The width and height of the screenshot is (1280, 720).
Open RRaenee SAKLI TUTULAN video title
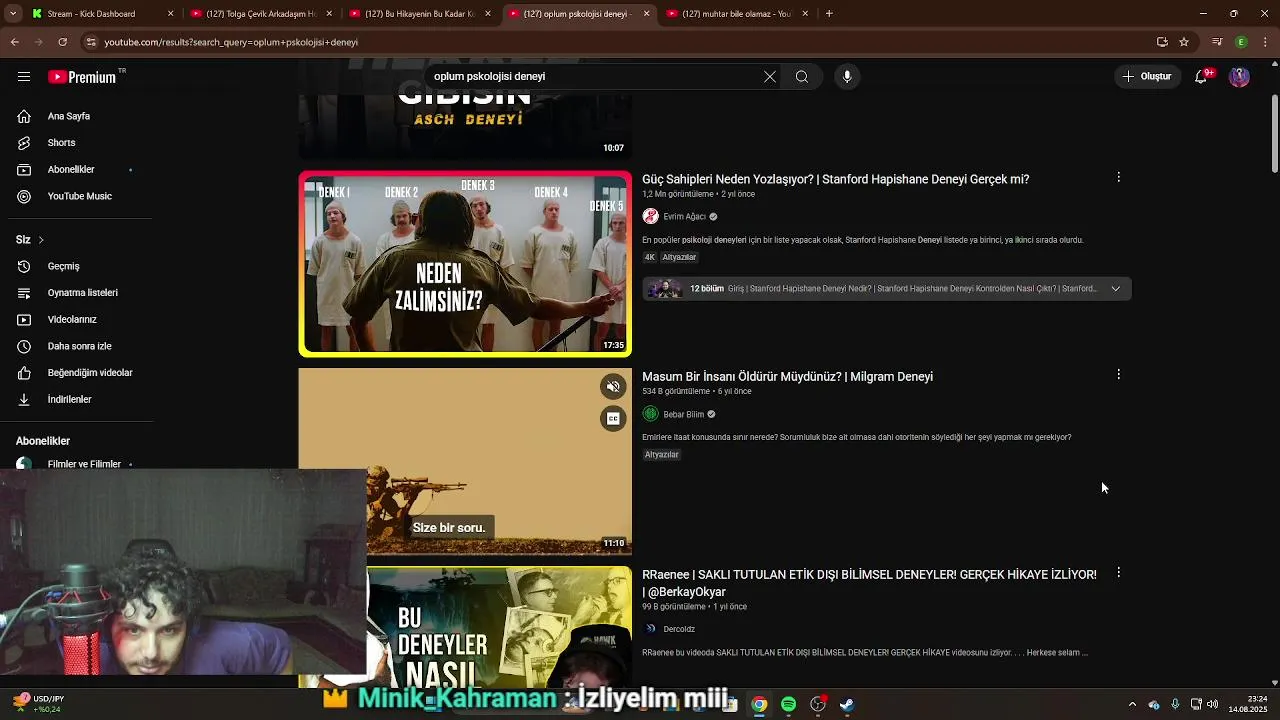(x=869, y=583)
